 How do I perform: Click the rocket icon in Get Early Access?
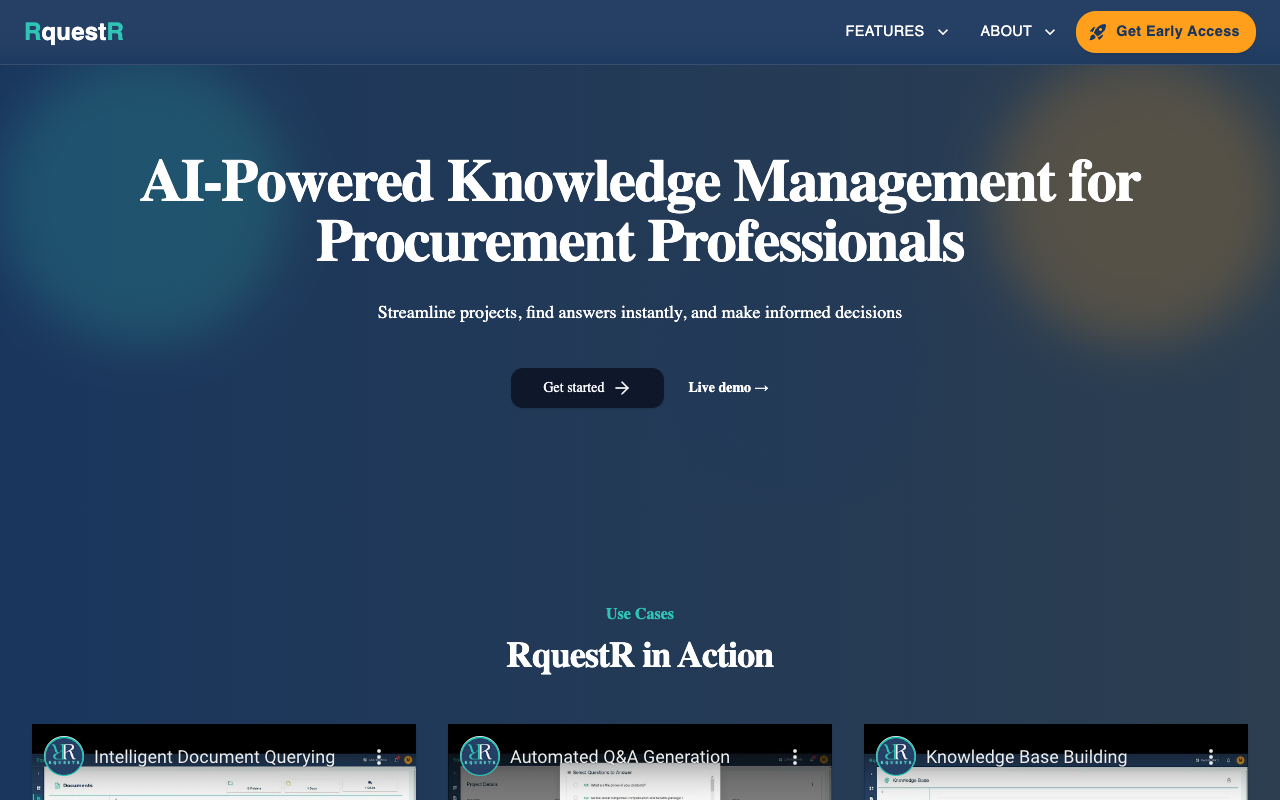1098,32
